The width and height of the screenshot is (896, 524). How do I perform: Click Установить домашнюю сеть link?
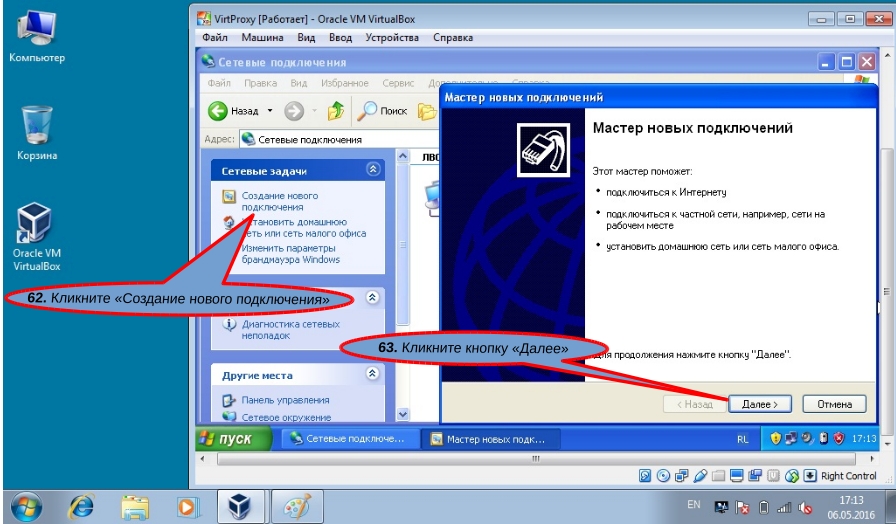303,227
